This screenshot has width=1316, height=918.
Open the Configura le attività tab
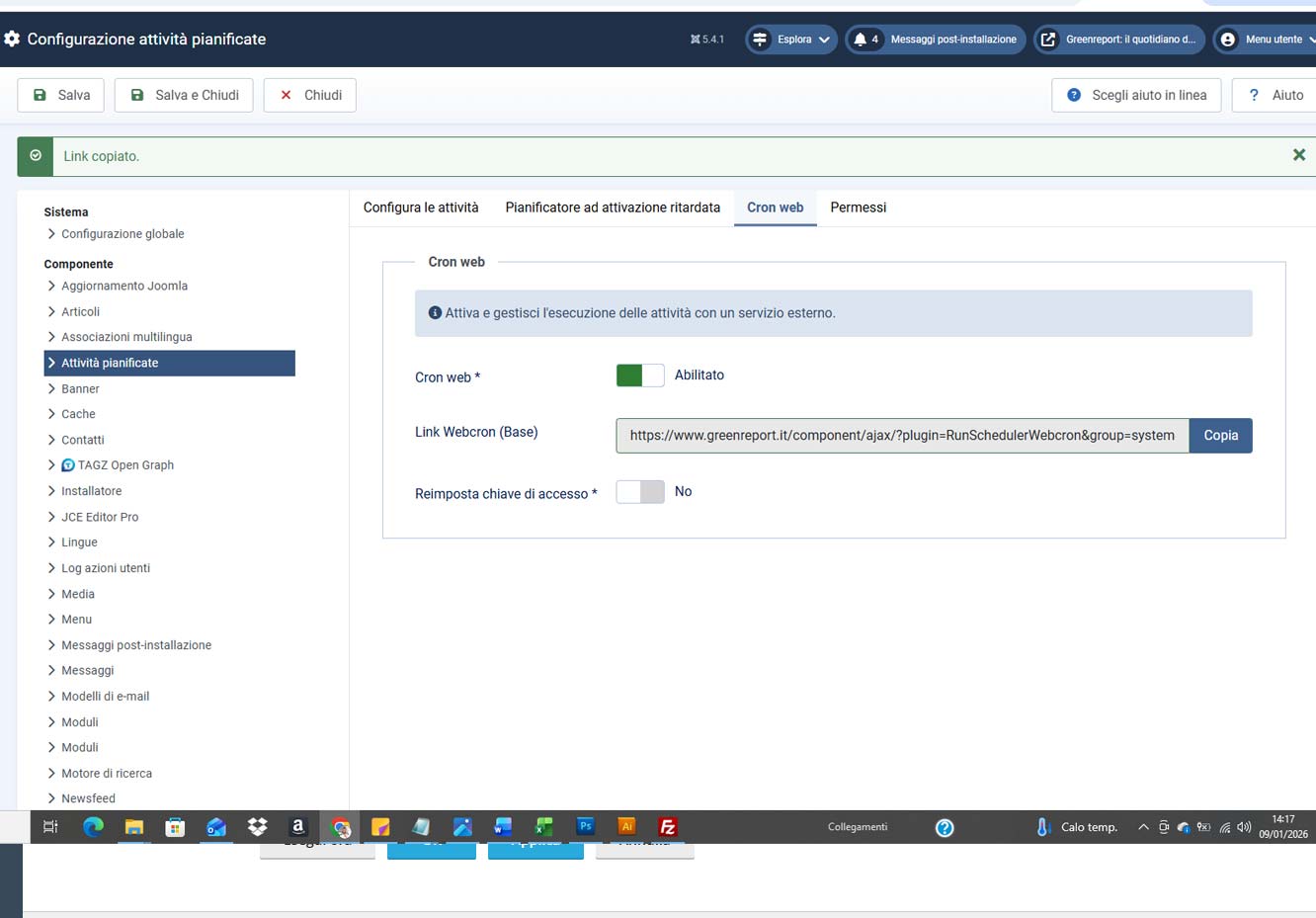[x=421, y=208]
